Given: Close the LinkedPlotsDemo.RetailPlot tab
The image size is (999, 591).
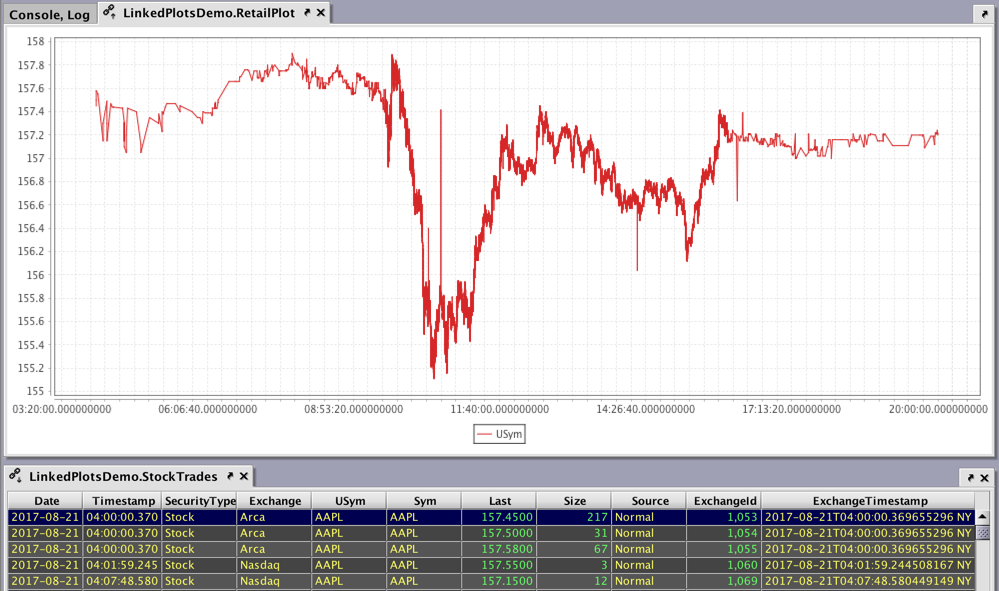Looking at the screenshot, I should tap(320, 13).
